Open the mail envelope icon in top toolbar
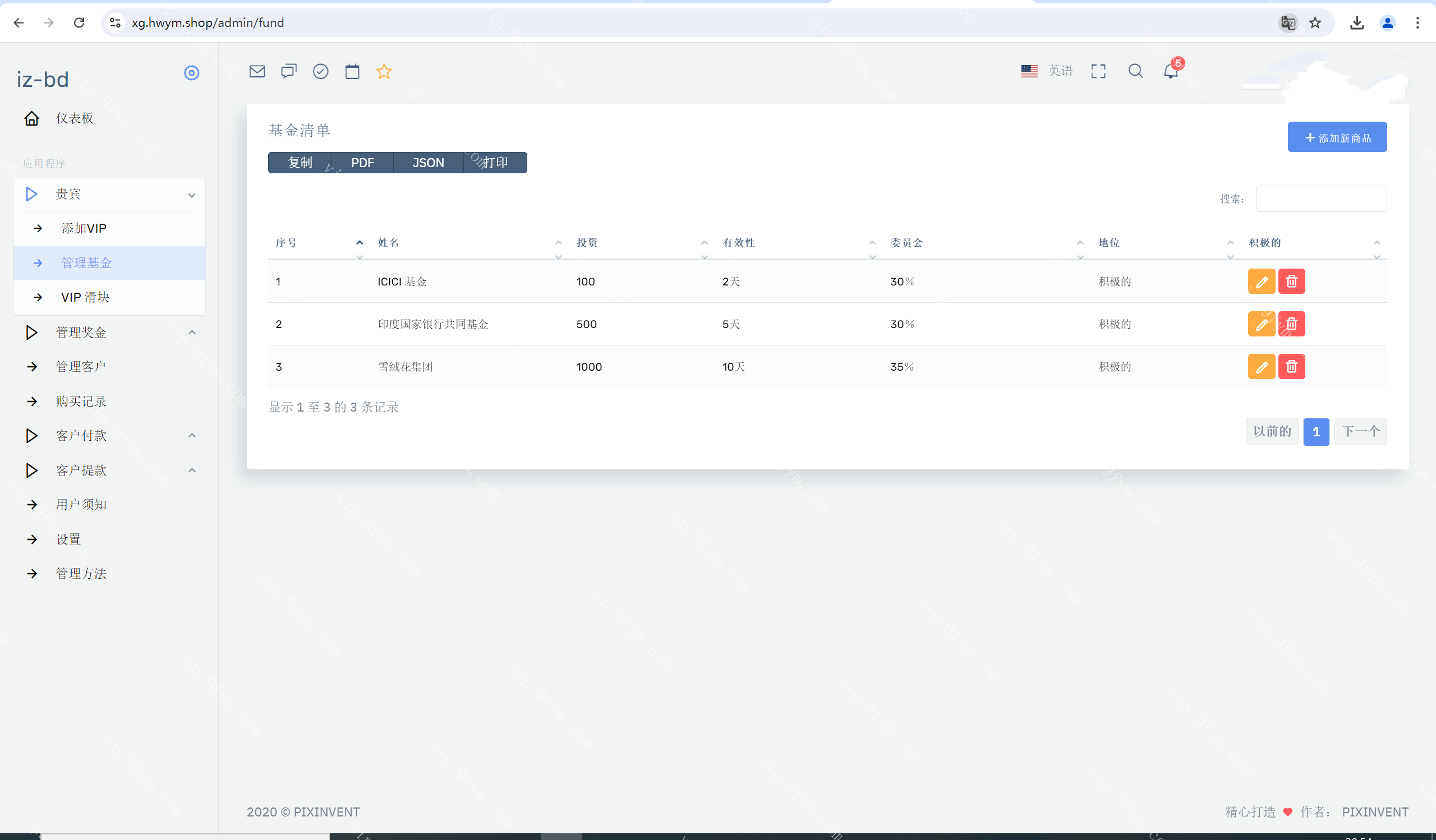Image resolution: width=1436 pixels, height=840 pixels. [257, 71]
